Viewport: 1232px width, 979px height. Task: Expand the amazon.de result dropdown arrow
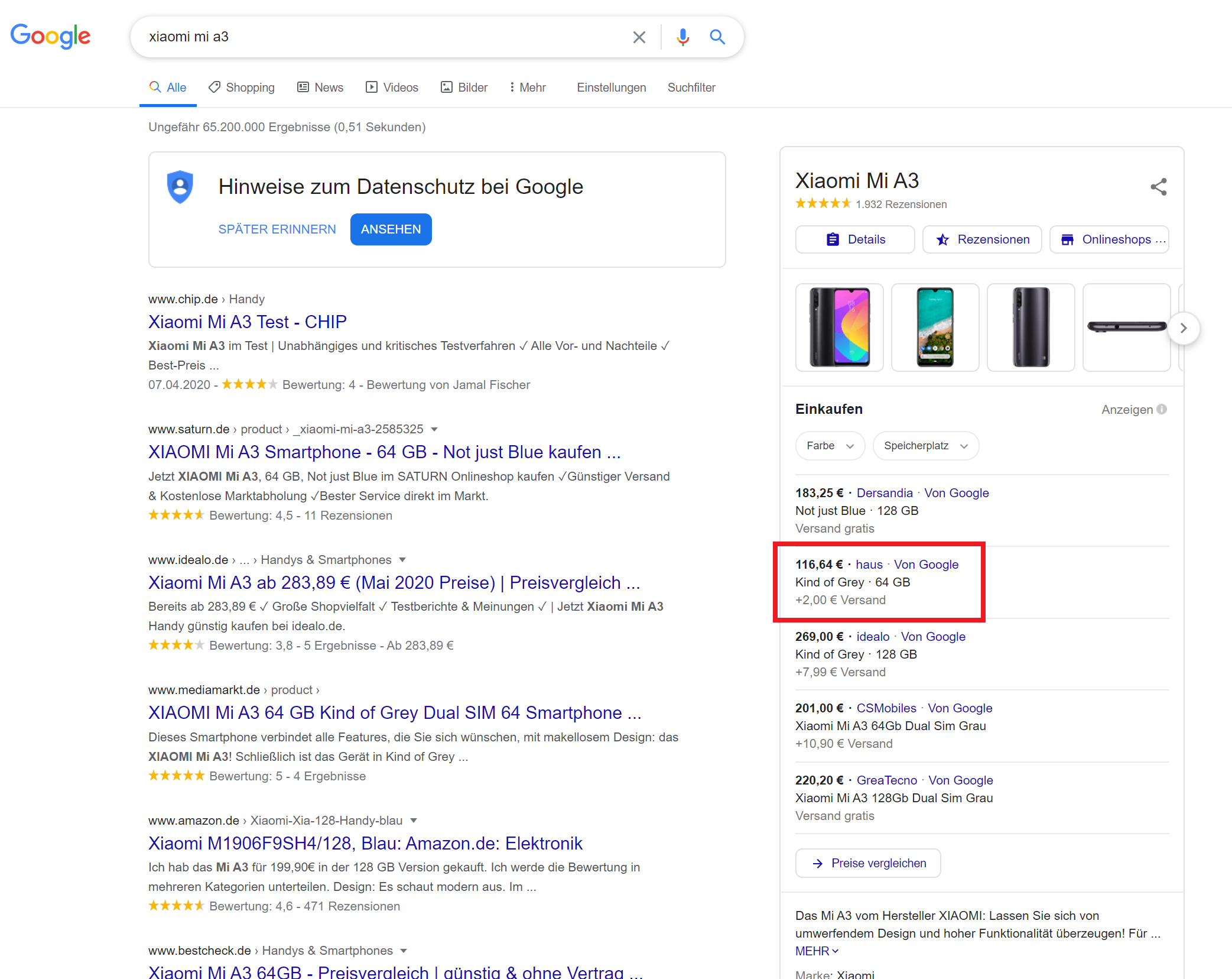click(414, 821)
